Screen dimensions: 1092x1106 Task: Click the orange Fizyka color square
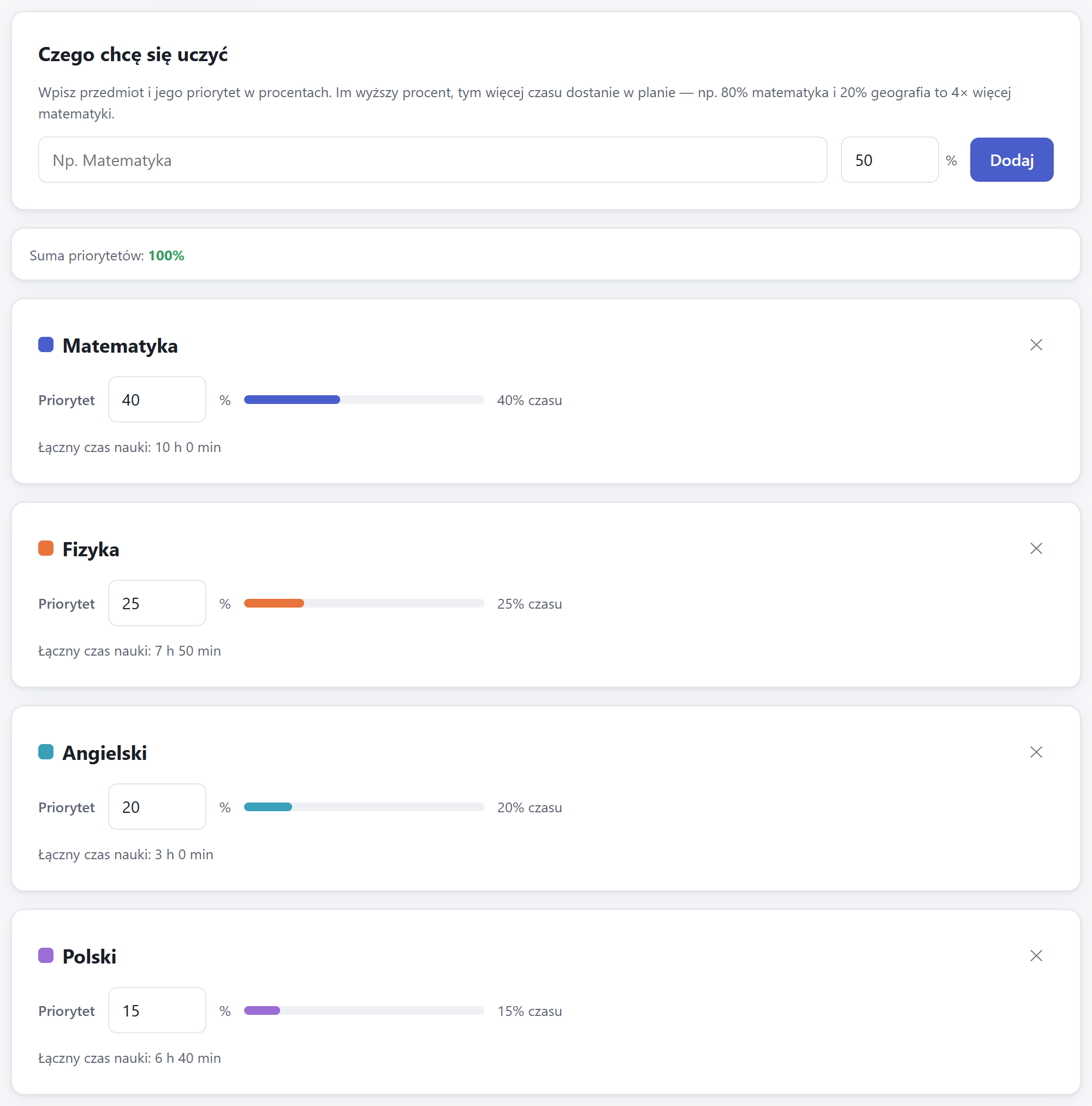click(46, 549)
